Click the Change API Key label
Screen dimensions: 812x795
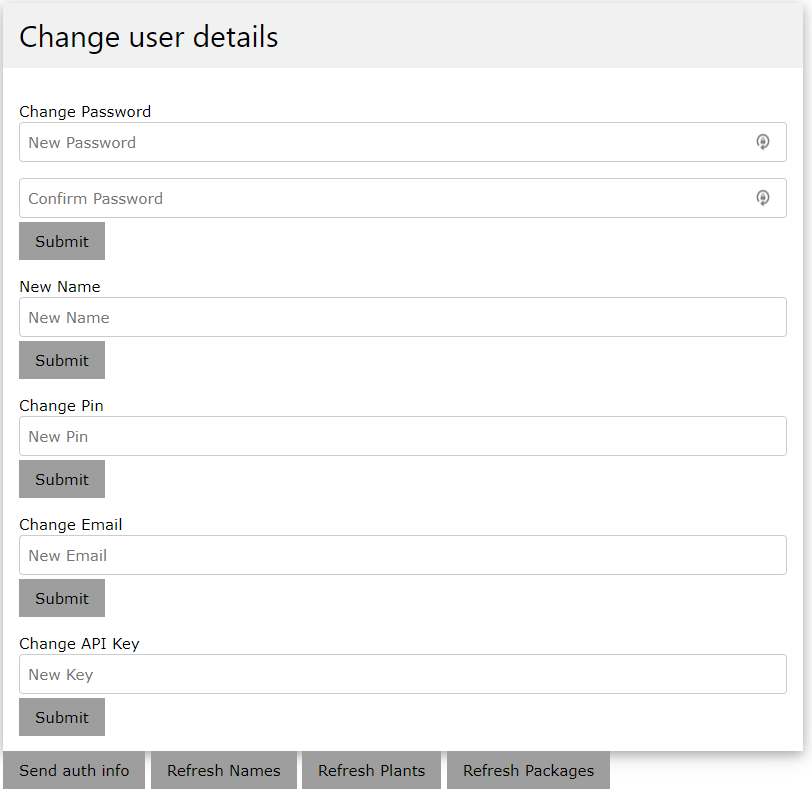point(79,643)
